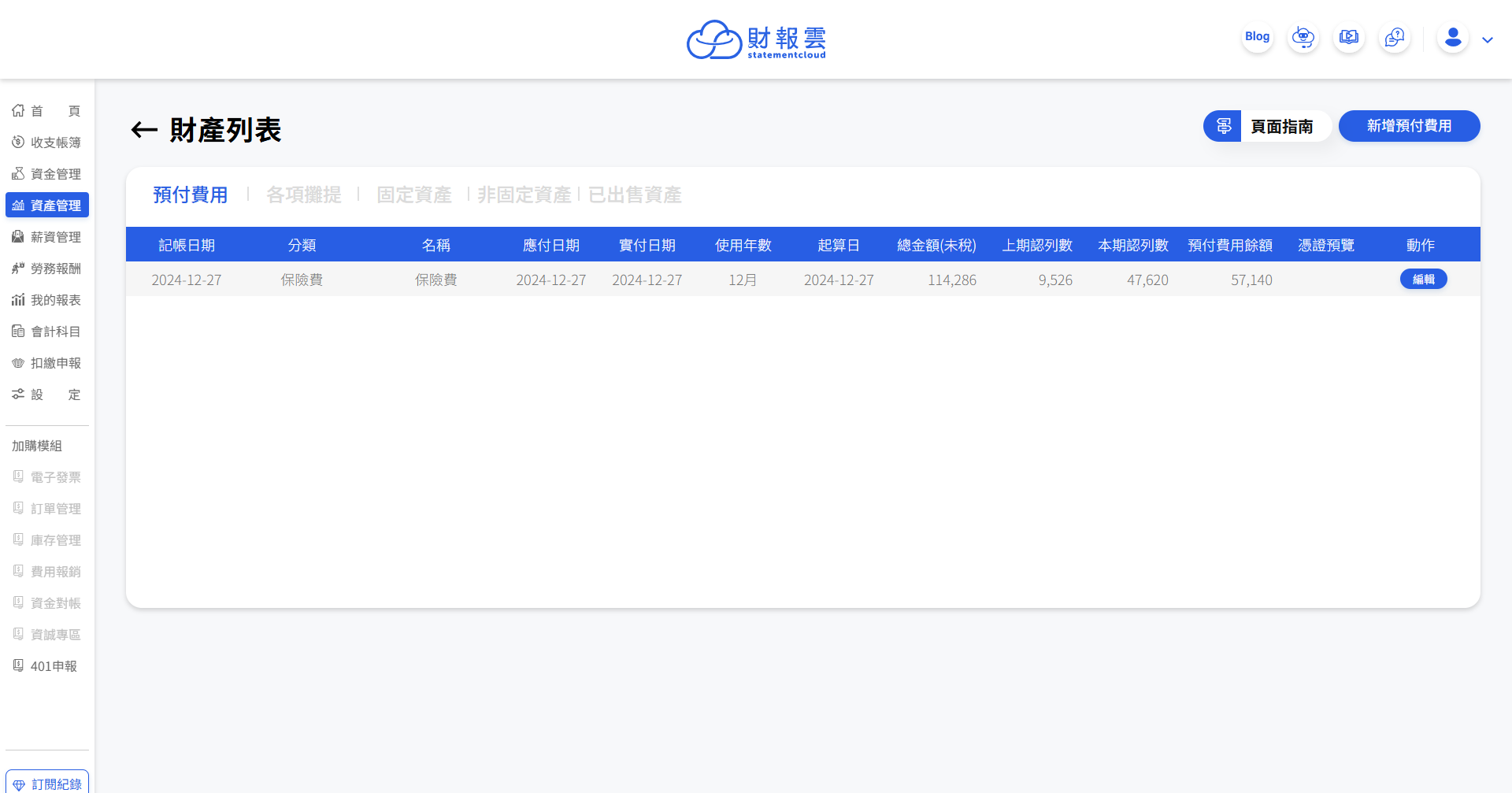Open 會計科目 menu item
Image resolution: width=1512 pixels, height=793 pixels.
[x=47, y=332]
